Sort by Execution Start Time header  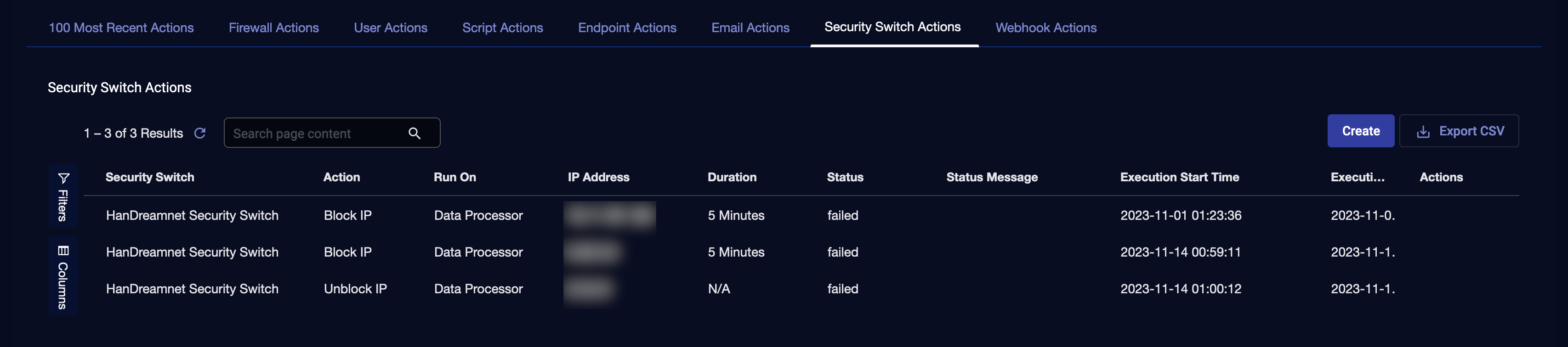pos(1179,178)
